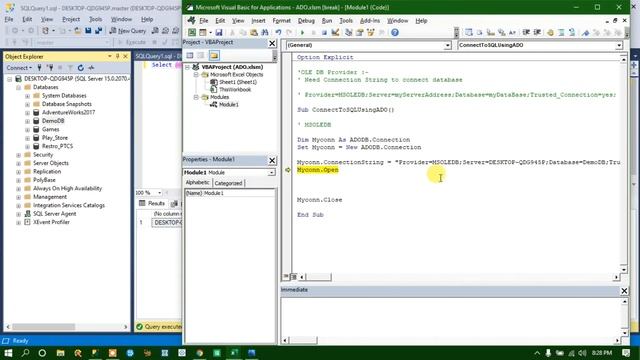Click the Execute button in SSMS
The image size is (640, 360).
click(x=132, y=42)
